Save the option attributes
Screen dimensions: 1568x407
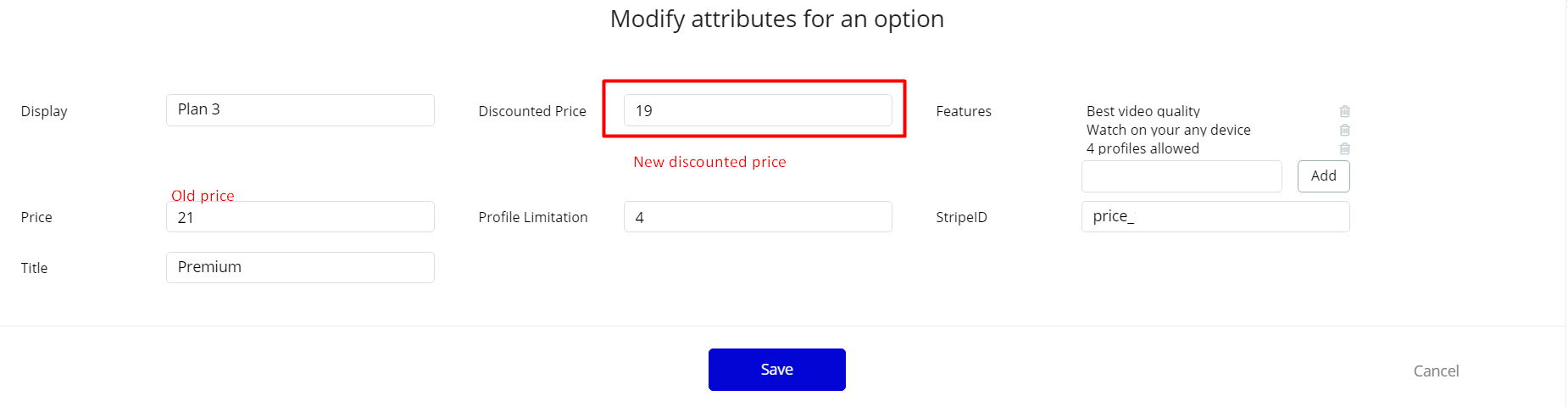[776, 370]
